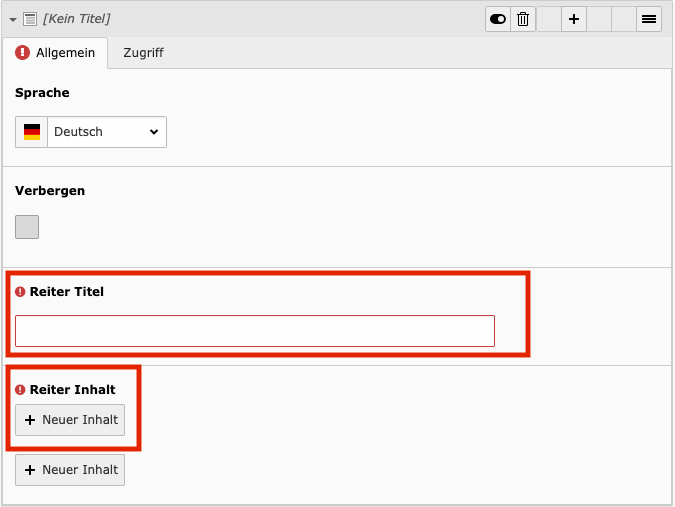675x507 pixels.
Task: Open the Zugriff tab
Action: 143,53
